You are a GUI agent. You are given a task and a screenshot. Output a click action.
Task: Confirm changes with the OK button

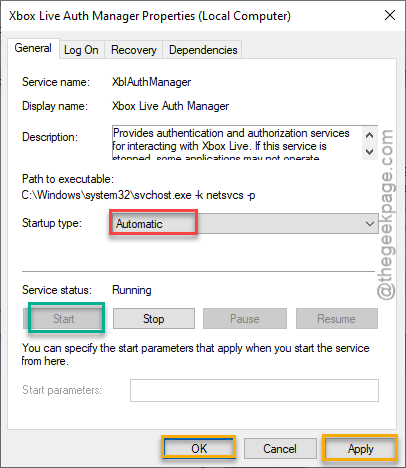click(x=199, y=448)
